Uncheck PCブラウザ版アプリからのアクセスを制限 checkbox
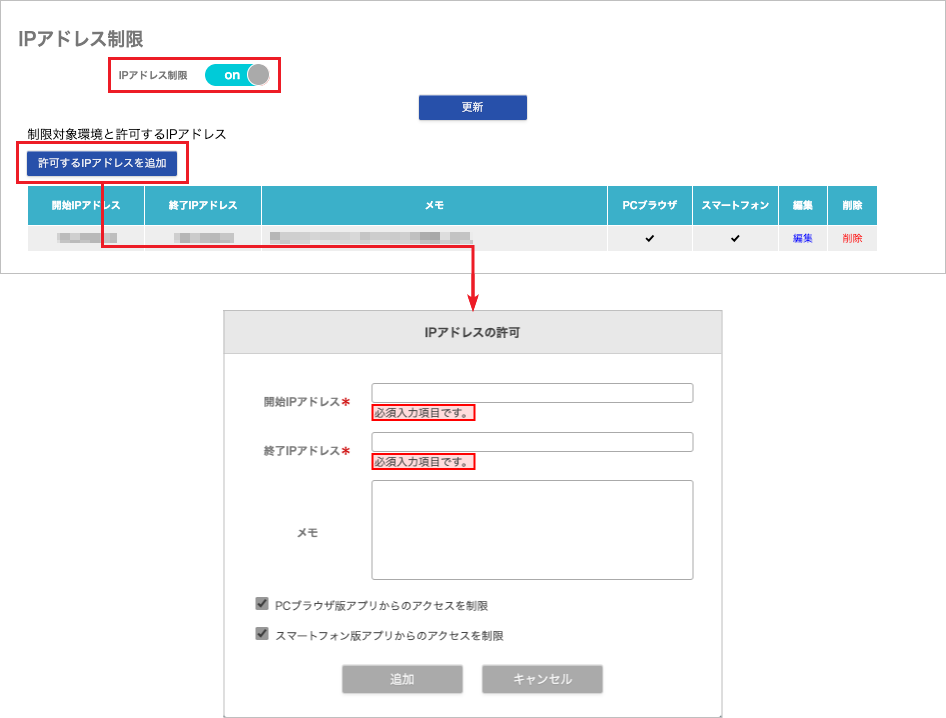The height and width of the screenshot is (718, 946). click(x=262, y=603)
